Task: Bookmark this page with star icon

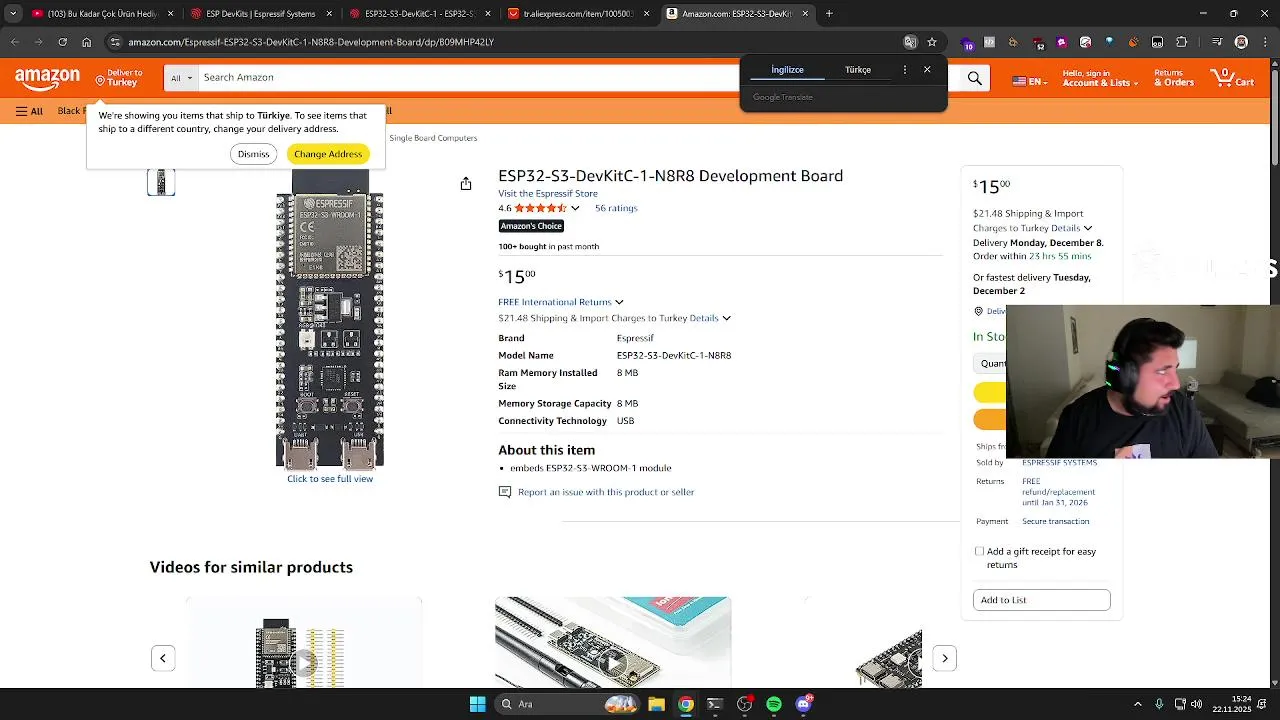Action: tap(932, 42)
